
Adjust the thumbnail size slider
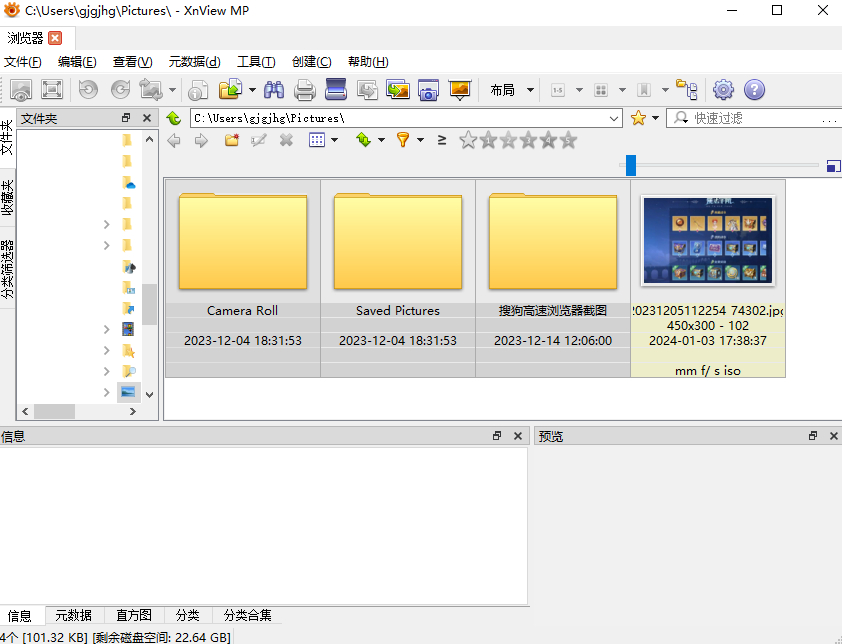(631, 166)
